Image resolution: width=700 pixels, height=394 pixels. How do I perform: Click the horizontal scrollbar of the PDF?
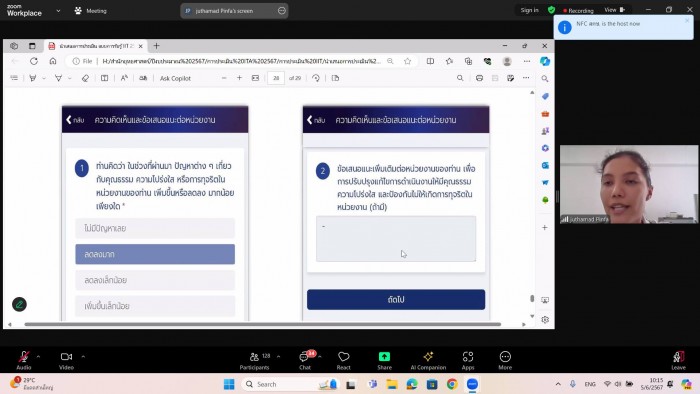click(x=262, y=324)
